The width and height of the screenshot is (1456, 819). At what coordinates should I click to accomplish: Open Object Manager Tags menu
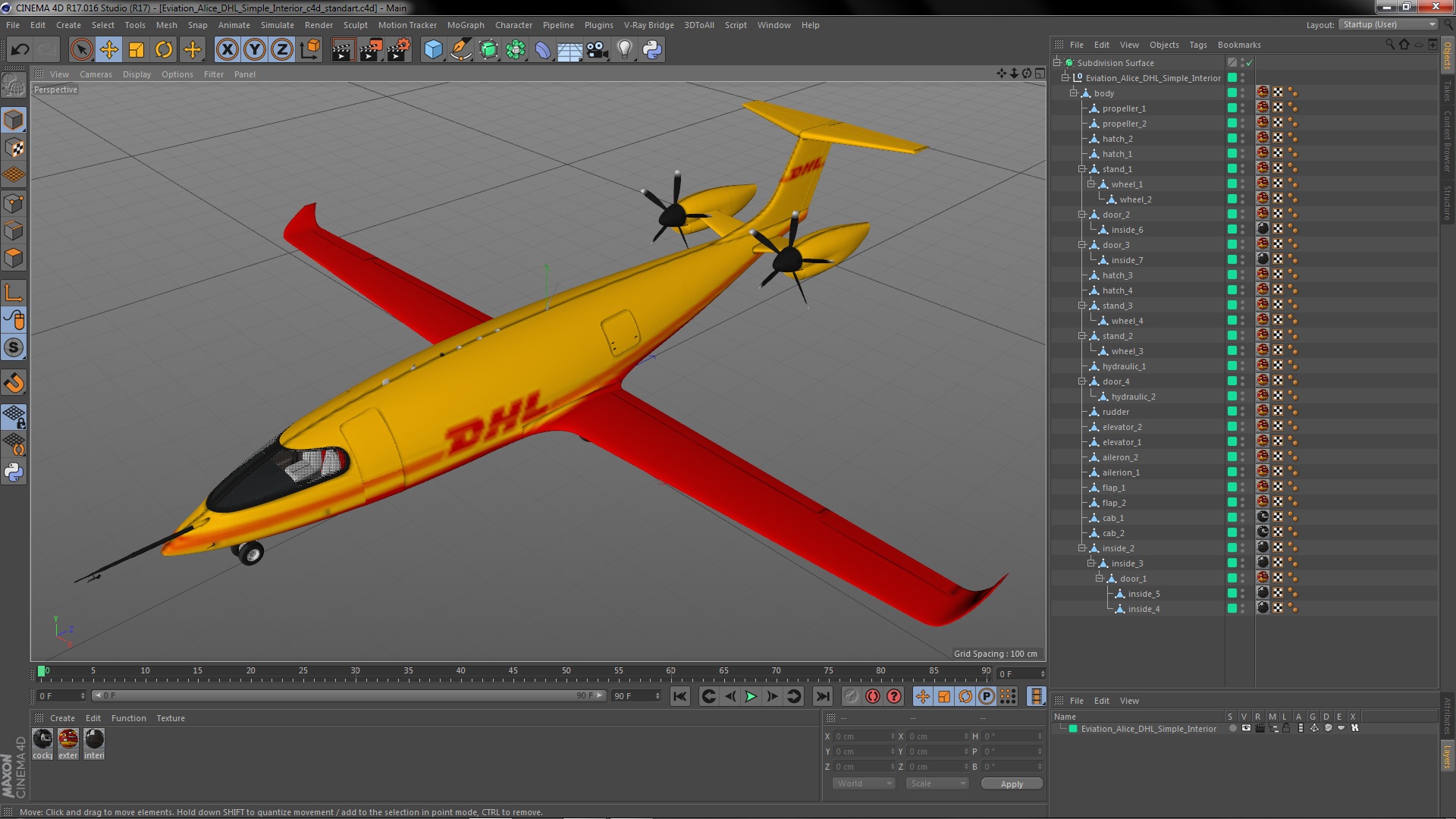[x=1198, y=45]
